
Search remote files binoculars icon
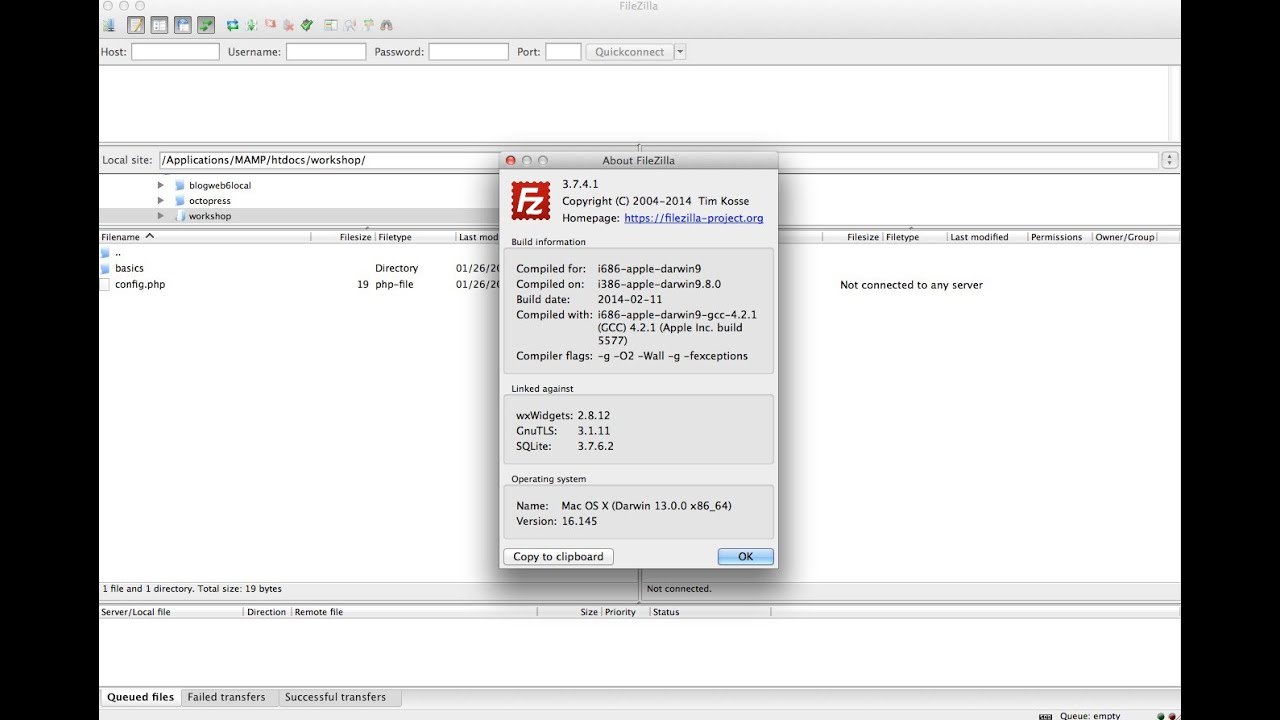(x=387, y=25)
